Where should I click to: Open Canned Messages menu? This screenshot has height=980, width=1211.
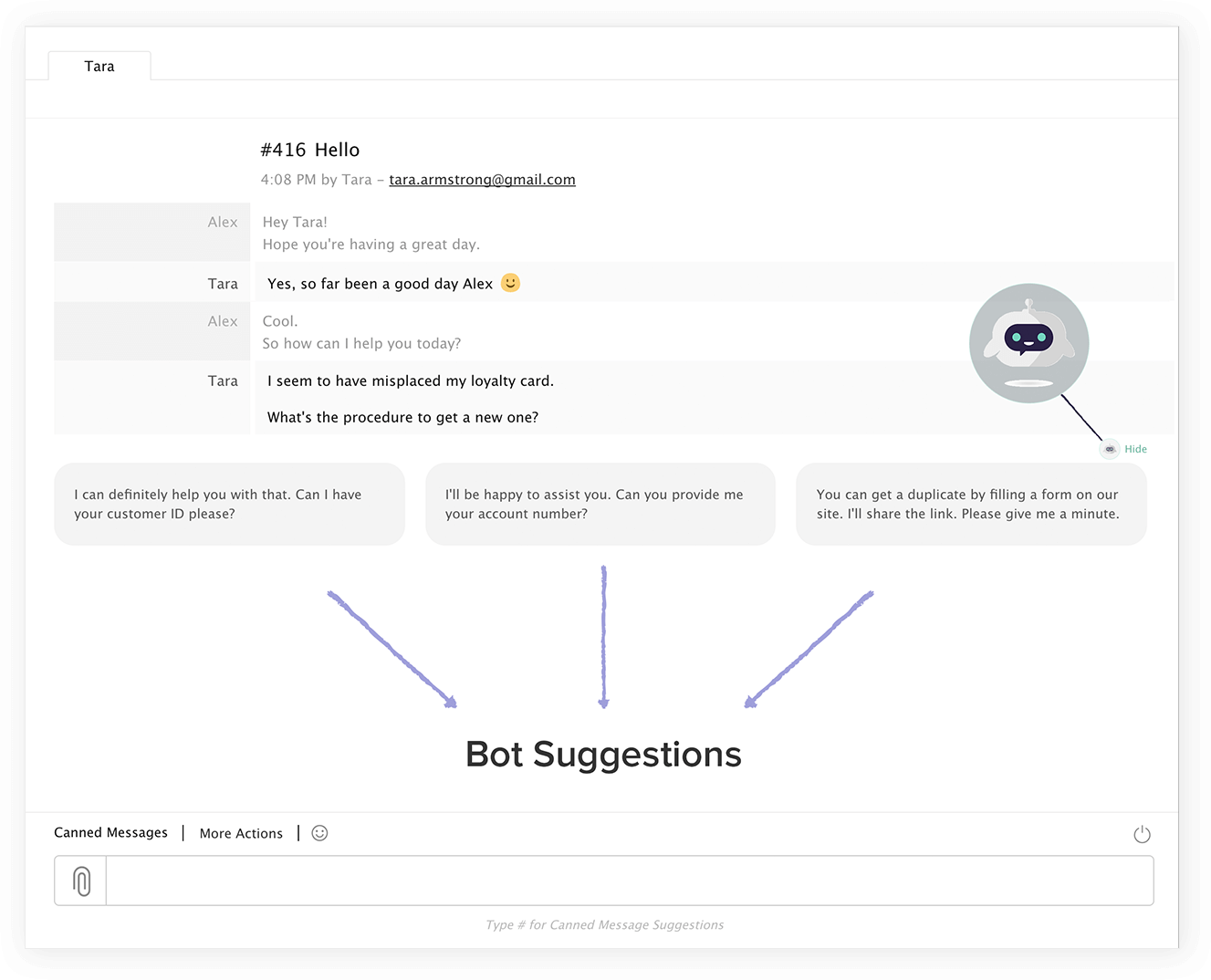pos(110,832)
